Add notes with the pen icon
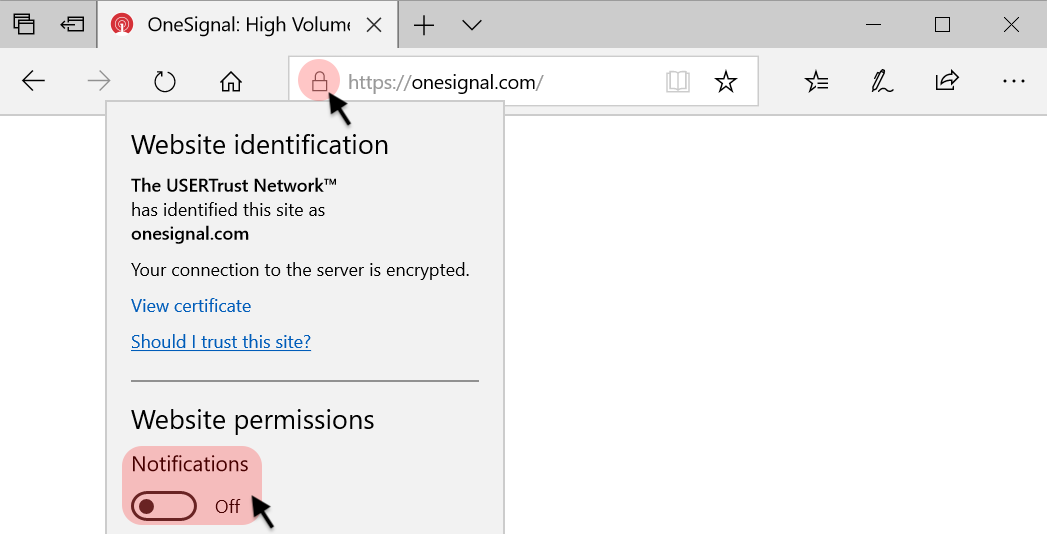Image resolution: width=1047 pixels, height=534 pixels. 882,82
